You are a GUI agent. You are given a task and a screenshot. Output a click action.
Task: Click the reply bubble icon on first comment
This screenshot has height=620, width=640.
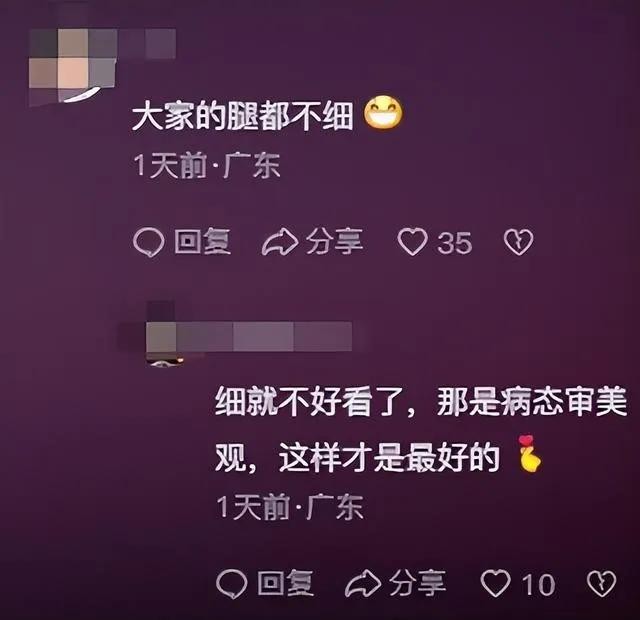(149, 242)
